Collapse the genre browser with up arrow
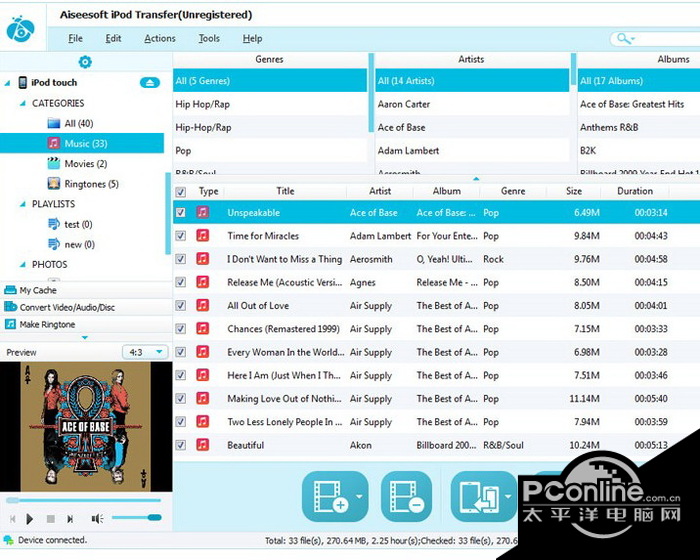This screenshot has height=560, width=700. tap(476, 179)
